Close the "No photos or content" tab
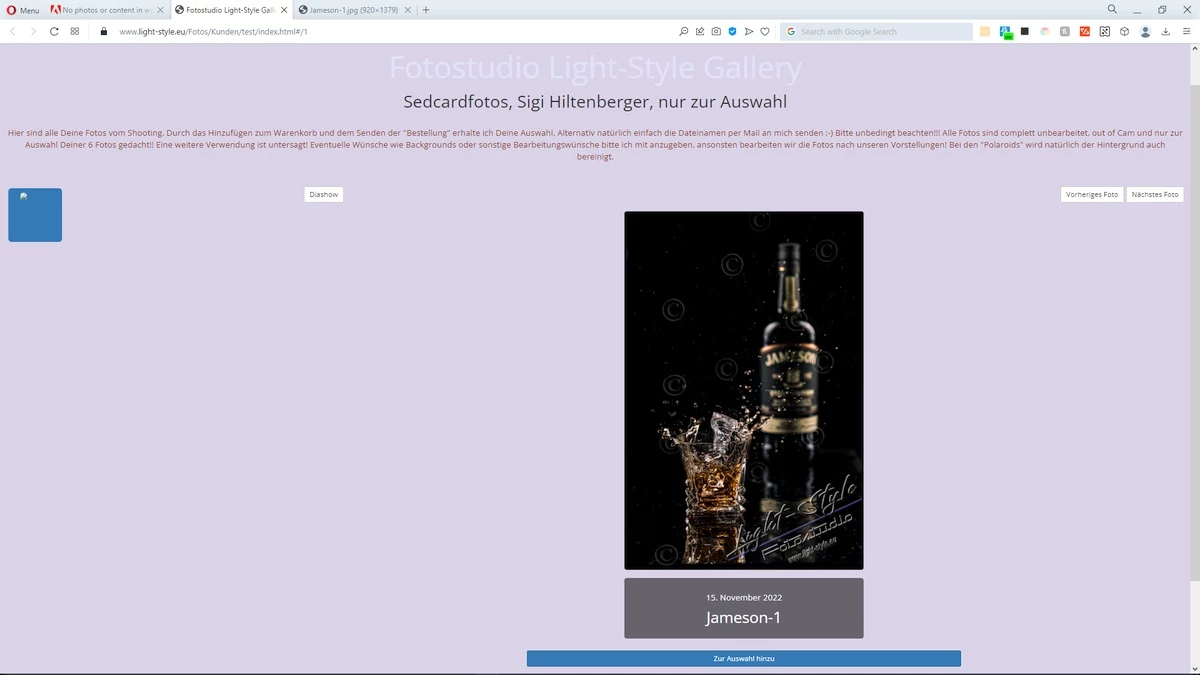Image resolution: width=1200 pixels, height=675 pixels. pos(160,10)
